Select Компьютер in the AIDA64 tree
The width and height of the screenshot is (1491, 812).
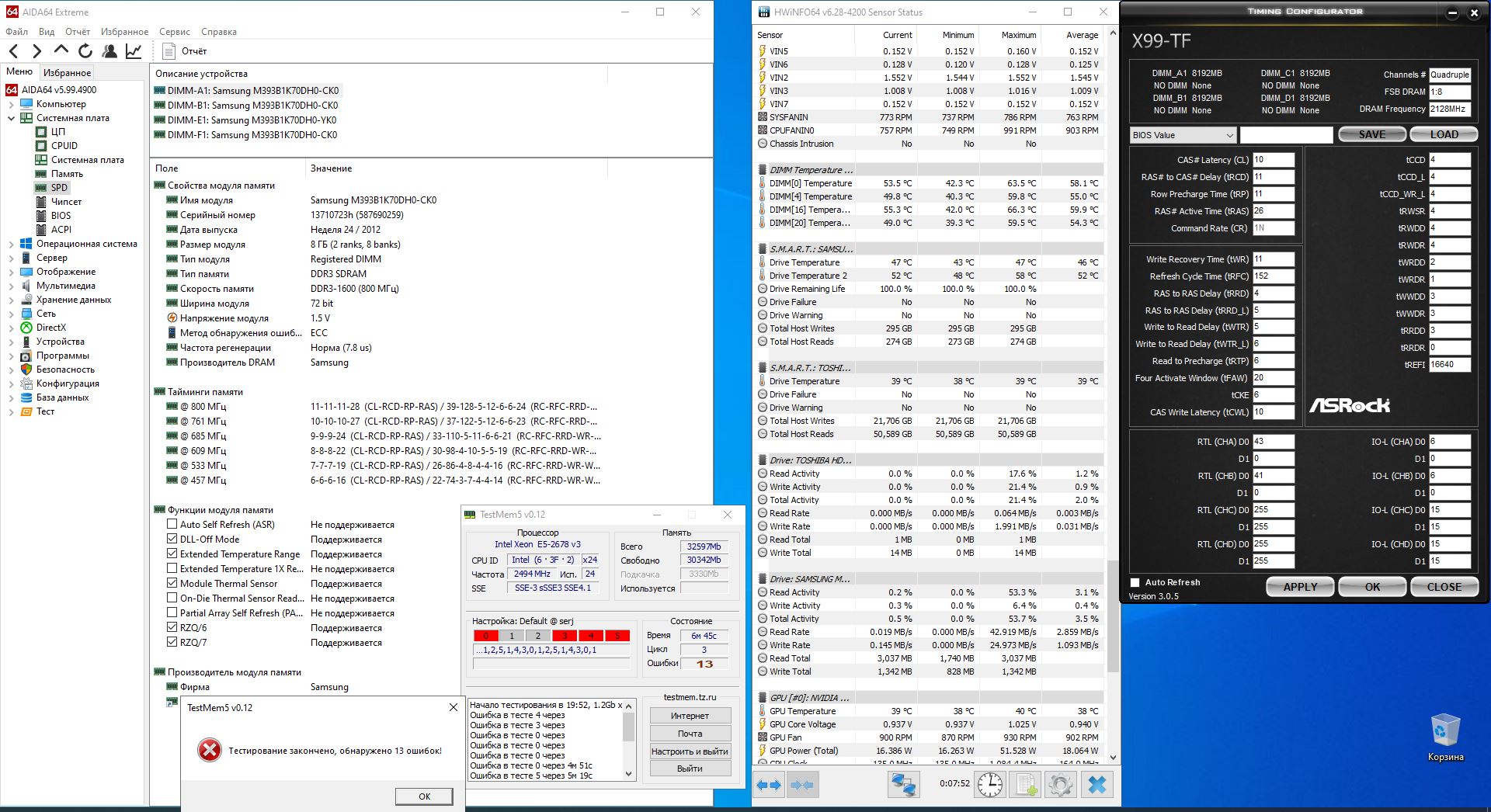pyautogui.click(x=61, y=104)
